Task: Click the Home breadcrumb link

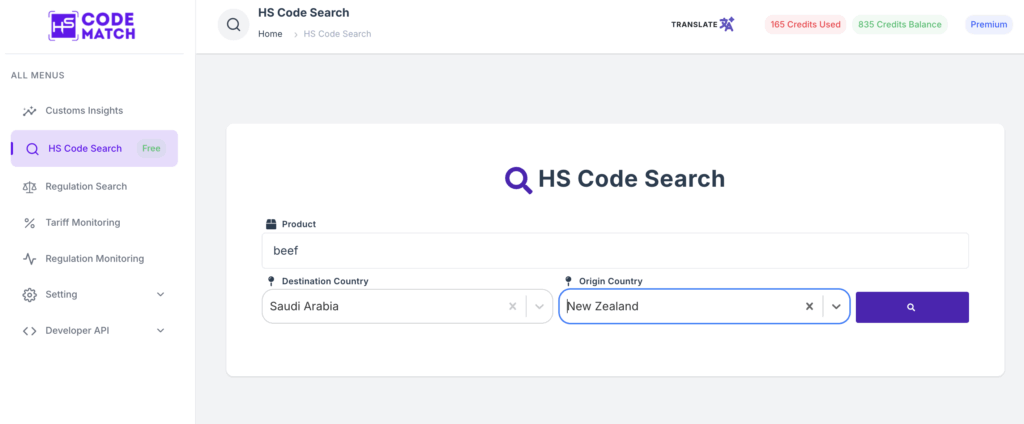Action: (x=270, y=34)
